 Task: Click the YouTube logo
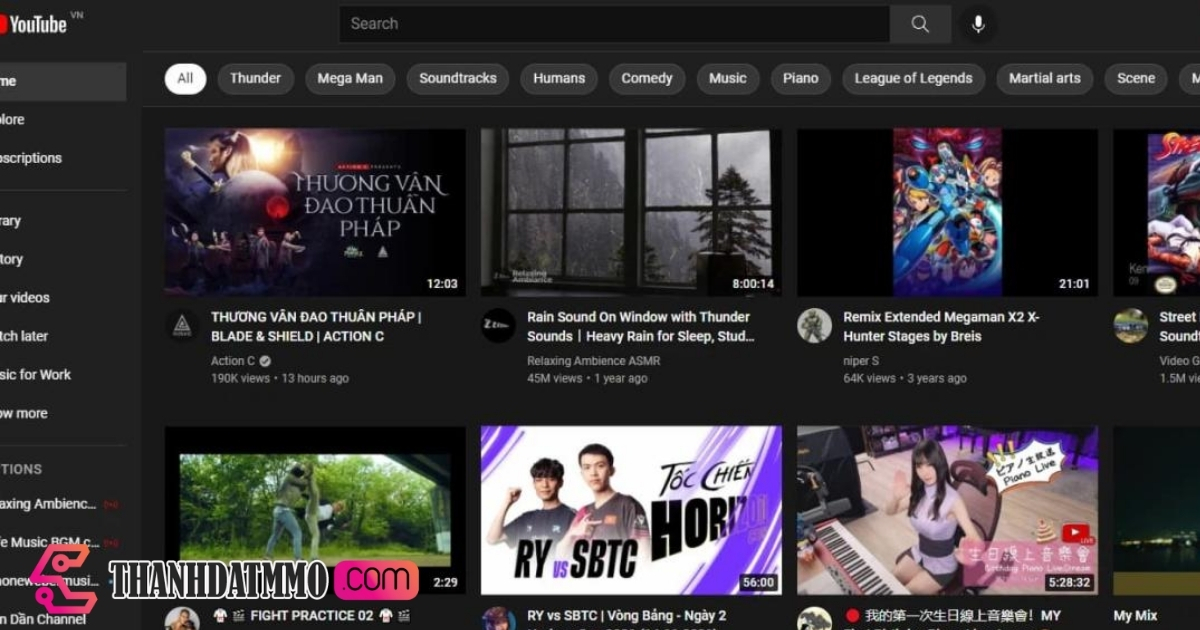tap(35, 21)
